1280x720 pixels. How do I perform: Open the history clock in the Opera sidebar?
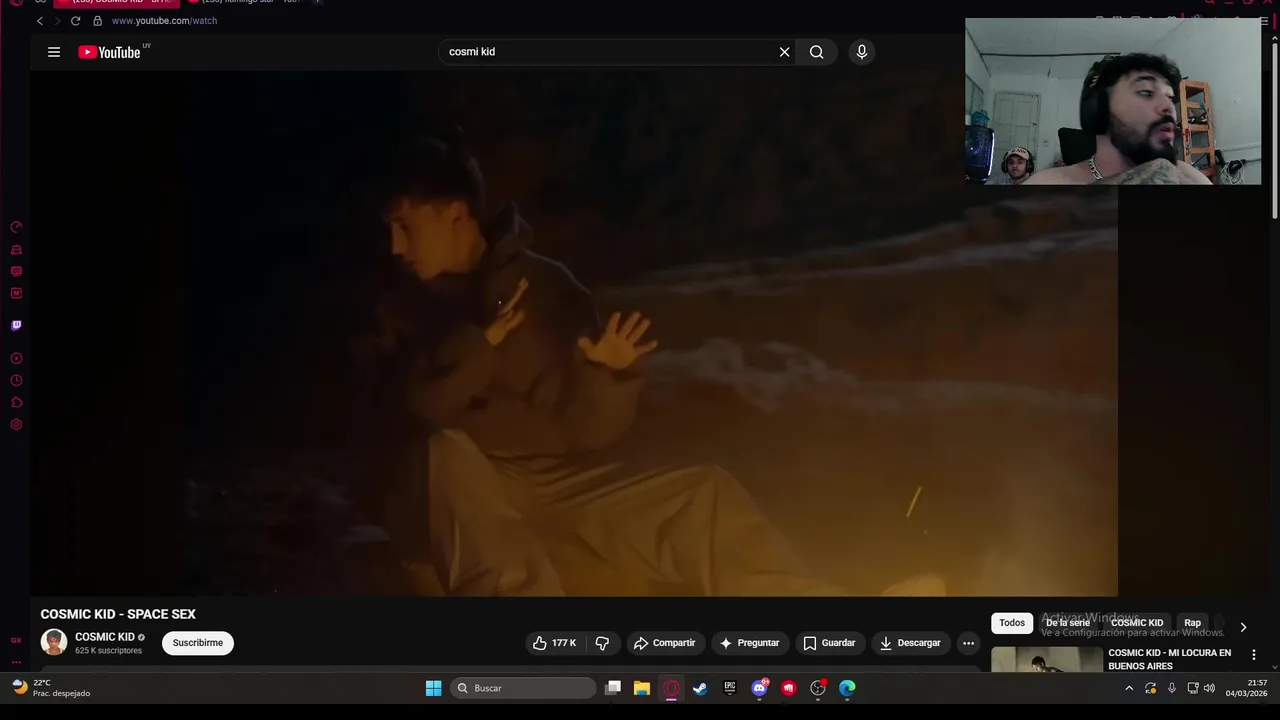[16, 380]
